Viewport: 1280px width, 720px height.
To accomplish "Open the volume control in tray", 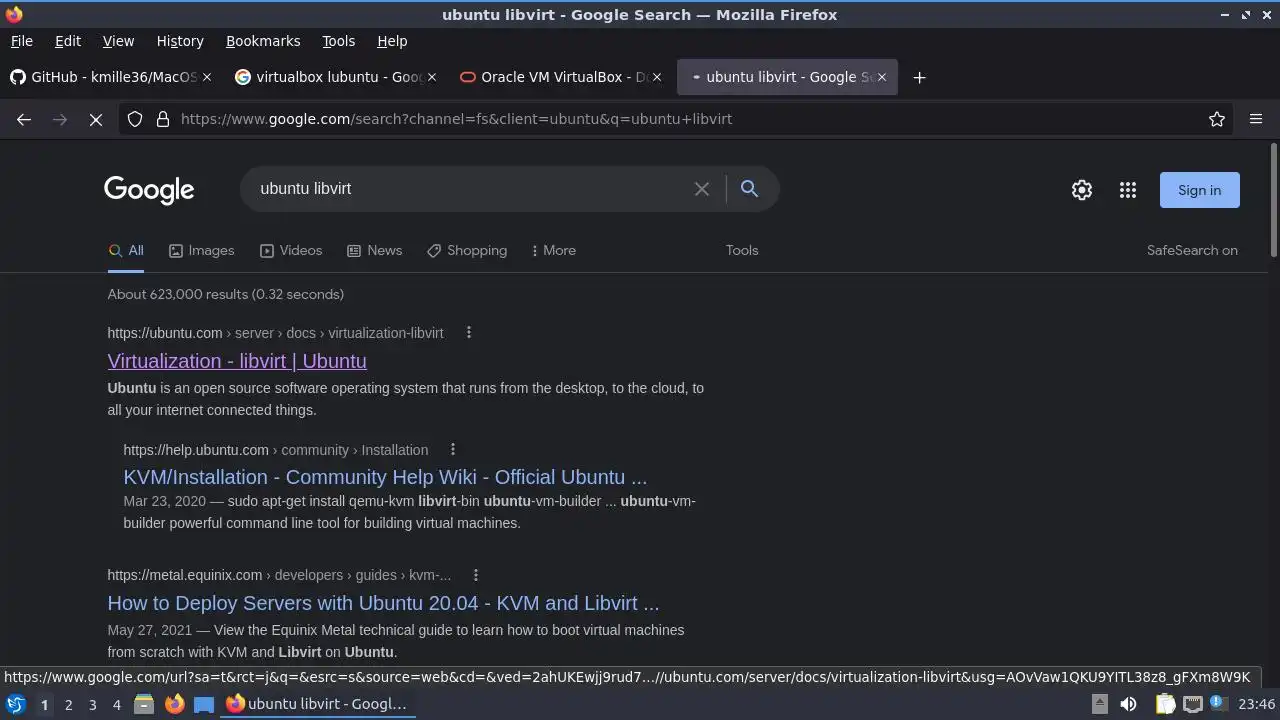I will tap(1129, 704).
